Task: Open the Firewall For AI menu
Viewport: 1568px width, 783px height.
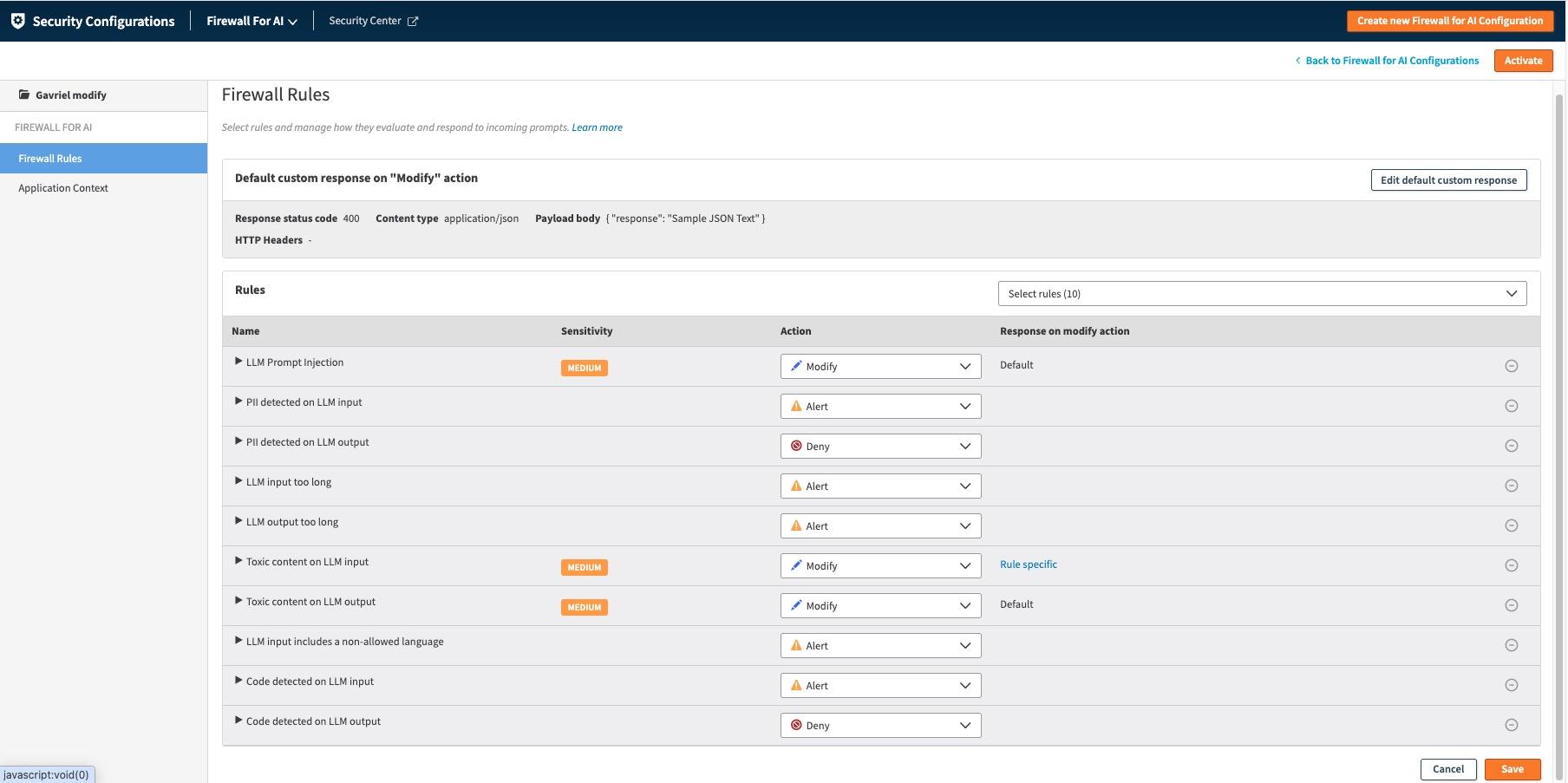Action: pyautogui.click(x=252, y=21)
